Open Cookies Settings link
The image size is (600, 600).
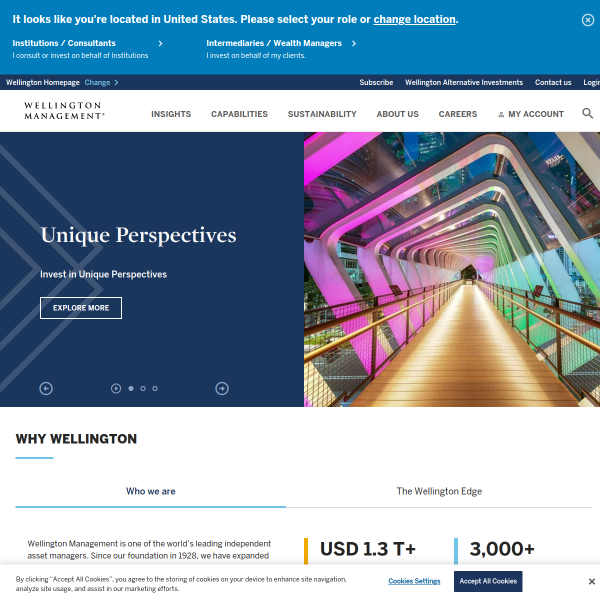tap(414, 581)
